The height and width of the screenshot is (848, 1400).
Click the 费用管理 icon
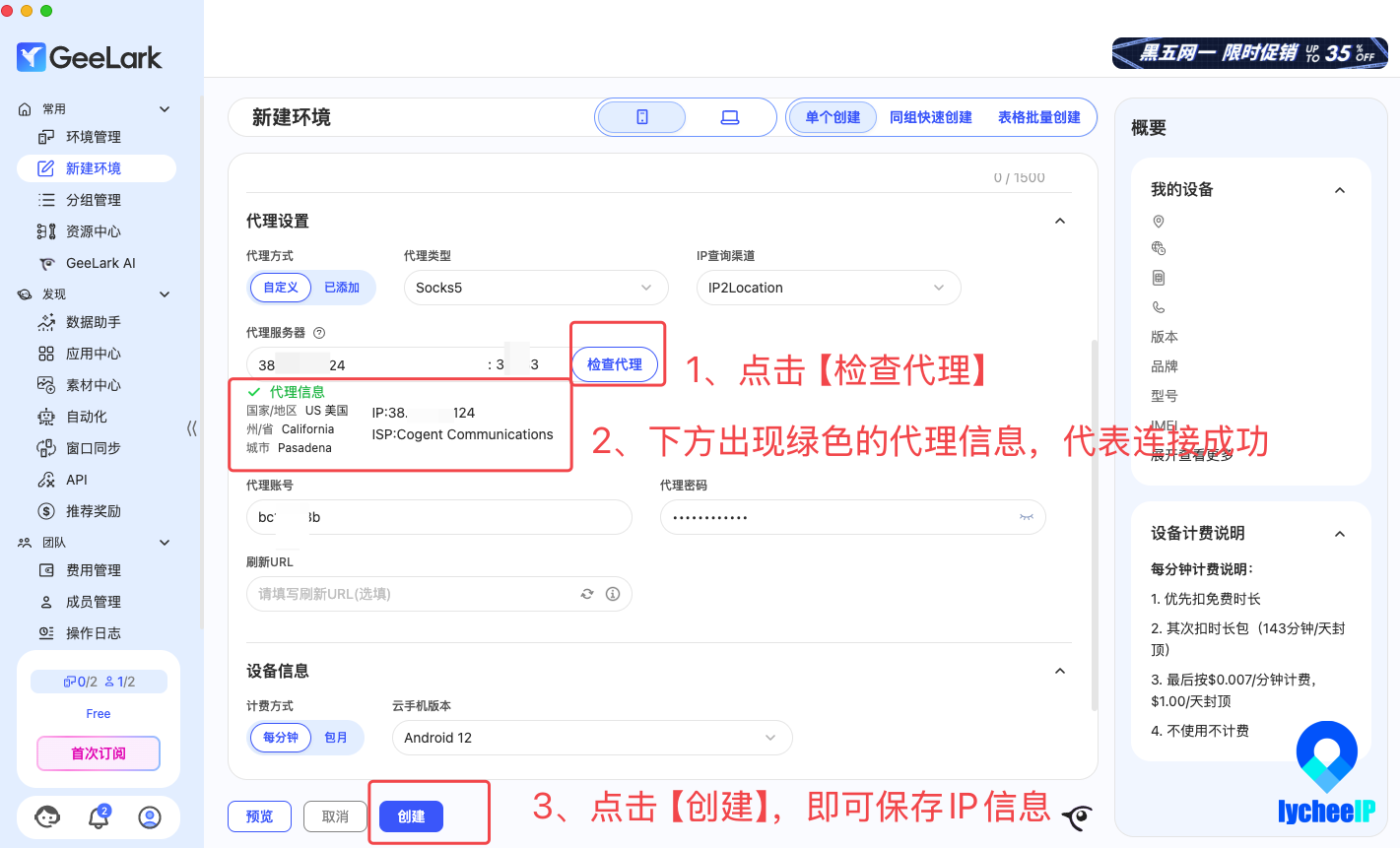pos(46,570)
